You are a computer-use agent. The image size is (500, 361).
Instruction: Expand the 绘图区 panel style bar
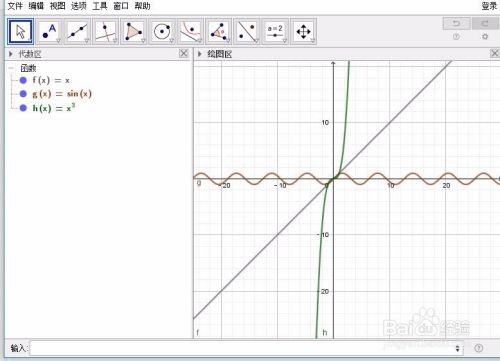click(200, 54)
